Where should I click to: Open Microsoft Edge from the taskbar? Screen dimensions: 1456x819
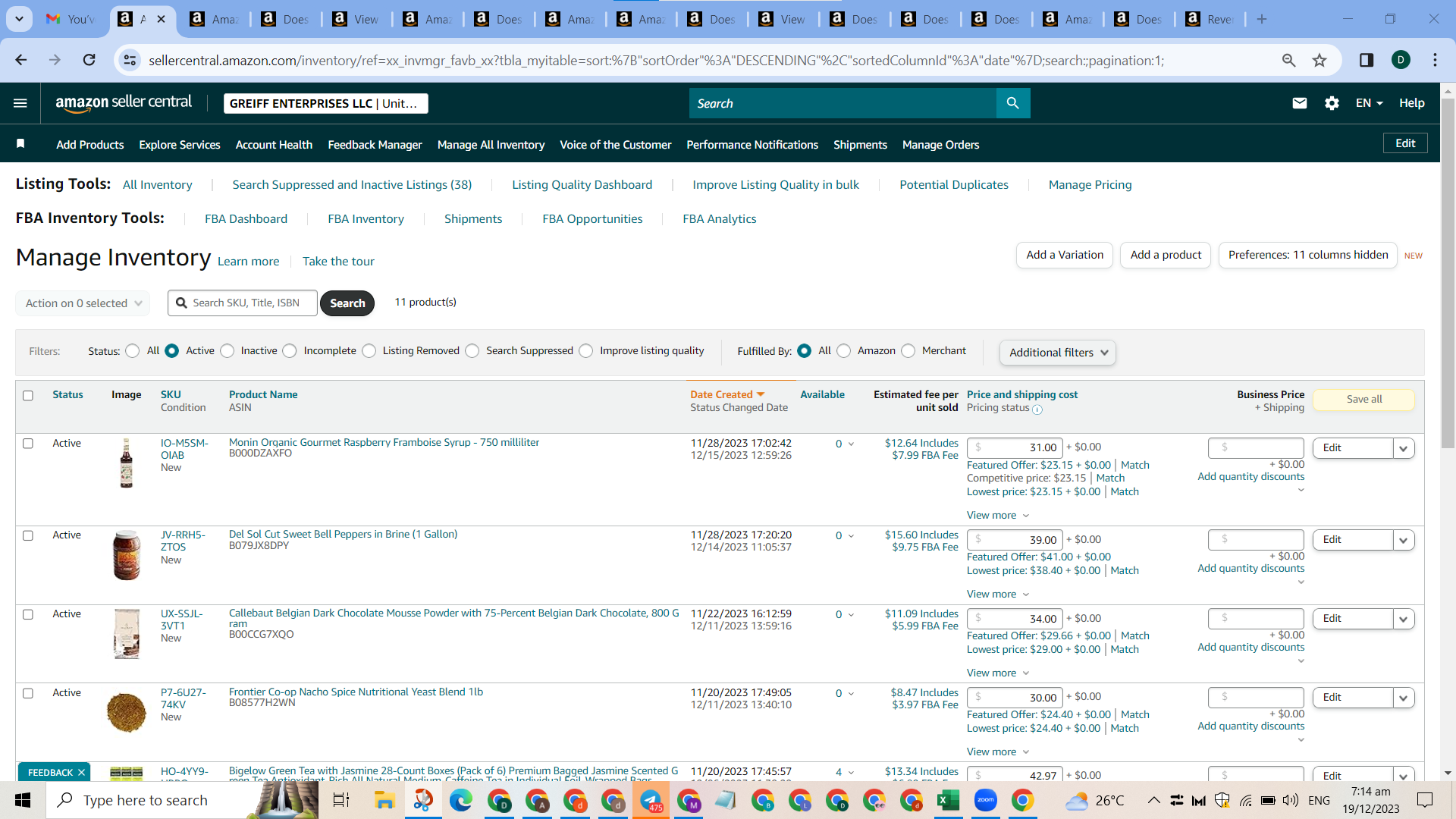[460, 800]
